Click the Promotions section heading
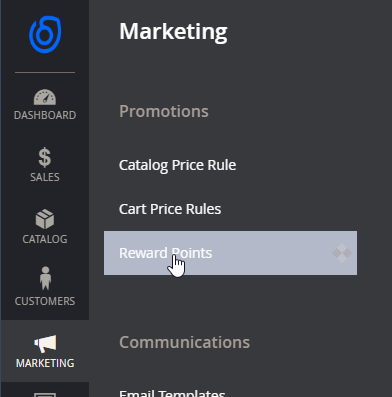The height and width of the screenshot is (397, 392). tap(164, 111)
